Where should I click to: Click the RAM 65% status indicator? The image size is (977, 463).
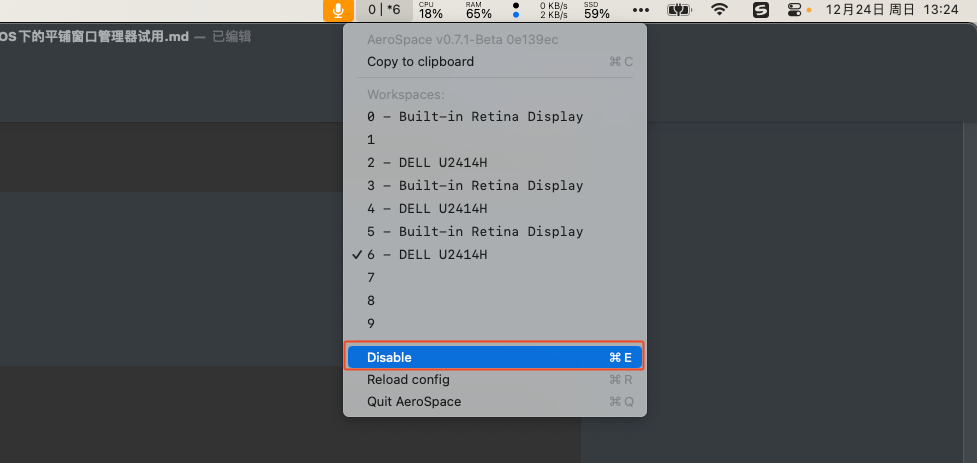pos(479,10)
